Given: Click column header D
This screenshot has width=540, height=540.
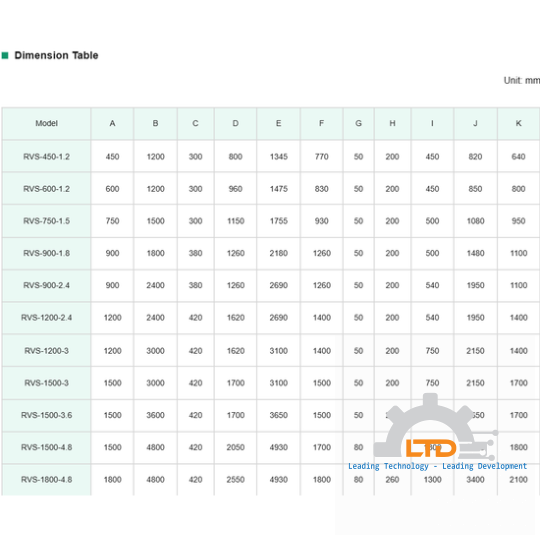Looking at the screenshot, I should point(235,123).
